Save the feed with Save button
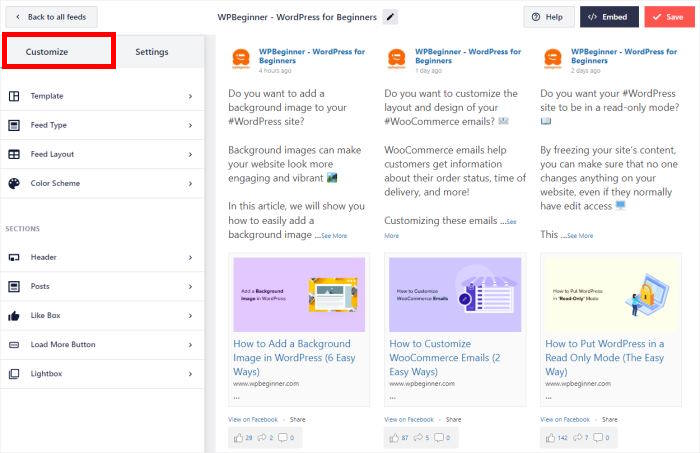Viewport: 700px width, 453px height. click(x=669, y=17)
